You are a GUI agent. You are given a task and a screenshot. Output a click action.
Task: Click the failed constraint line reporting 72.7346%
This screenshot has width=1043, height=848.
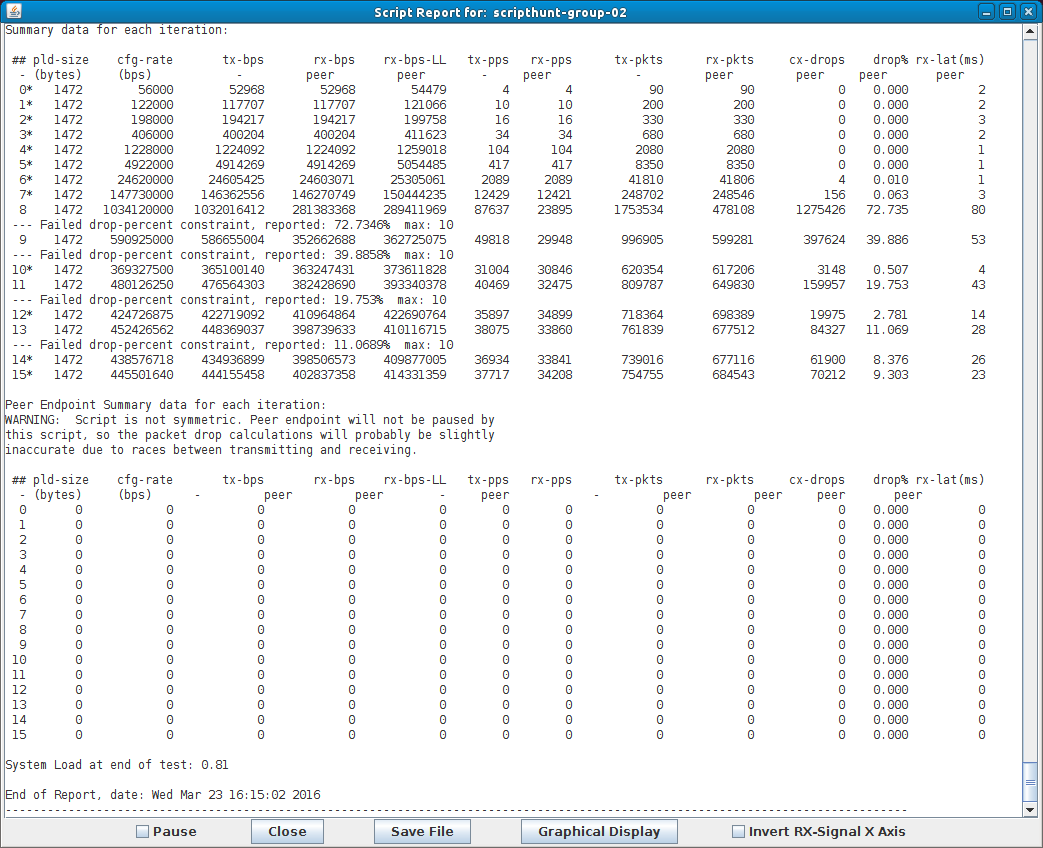tap(229, 225)
